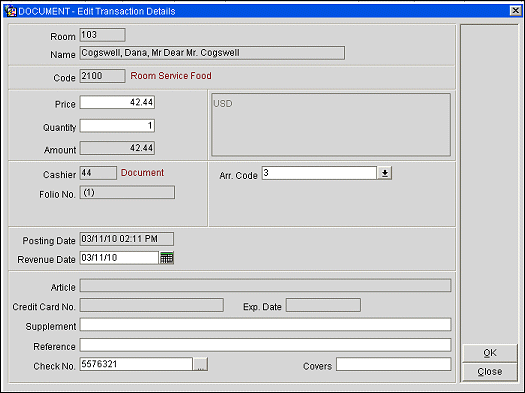Click the Covers input field

[394, 364]
